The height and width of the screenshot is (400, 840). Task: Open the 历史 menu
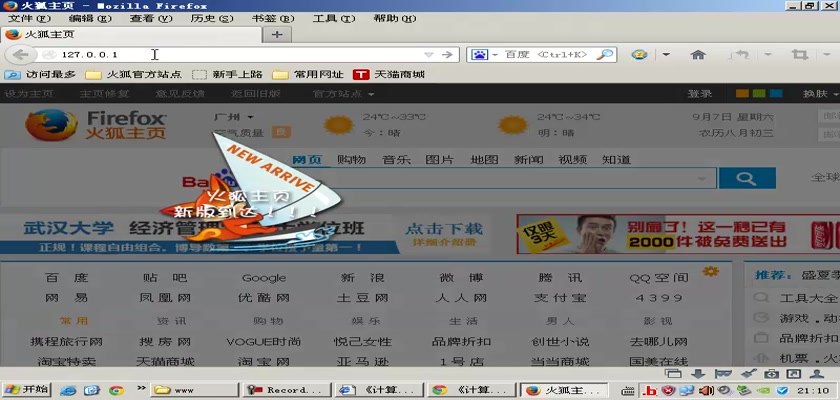coord(212,18)
